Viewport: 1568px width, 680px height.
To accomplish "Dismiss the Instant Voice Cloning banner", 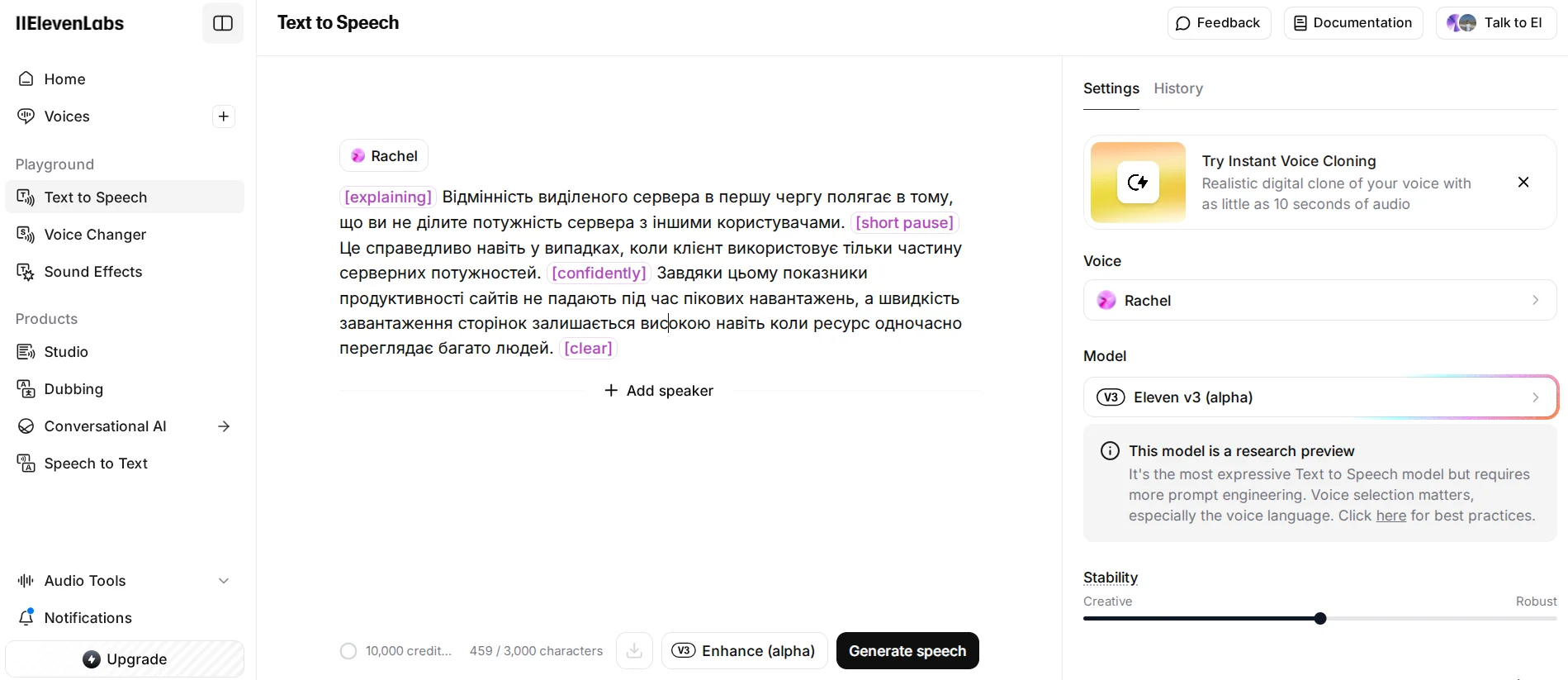I will tap(1523, 183).
